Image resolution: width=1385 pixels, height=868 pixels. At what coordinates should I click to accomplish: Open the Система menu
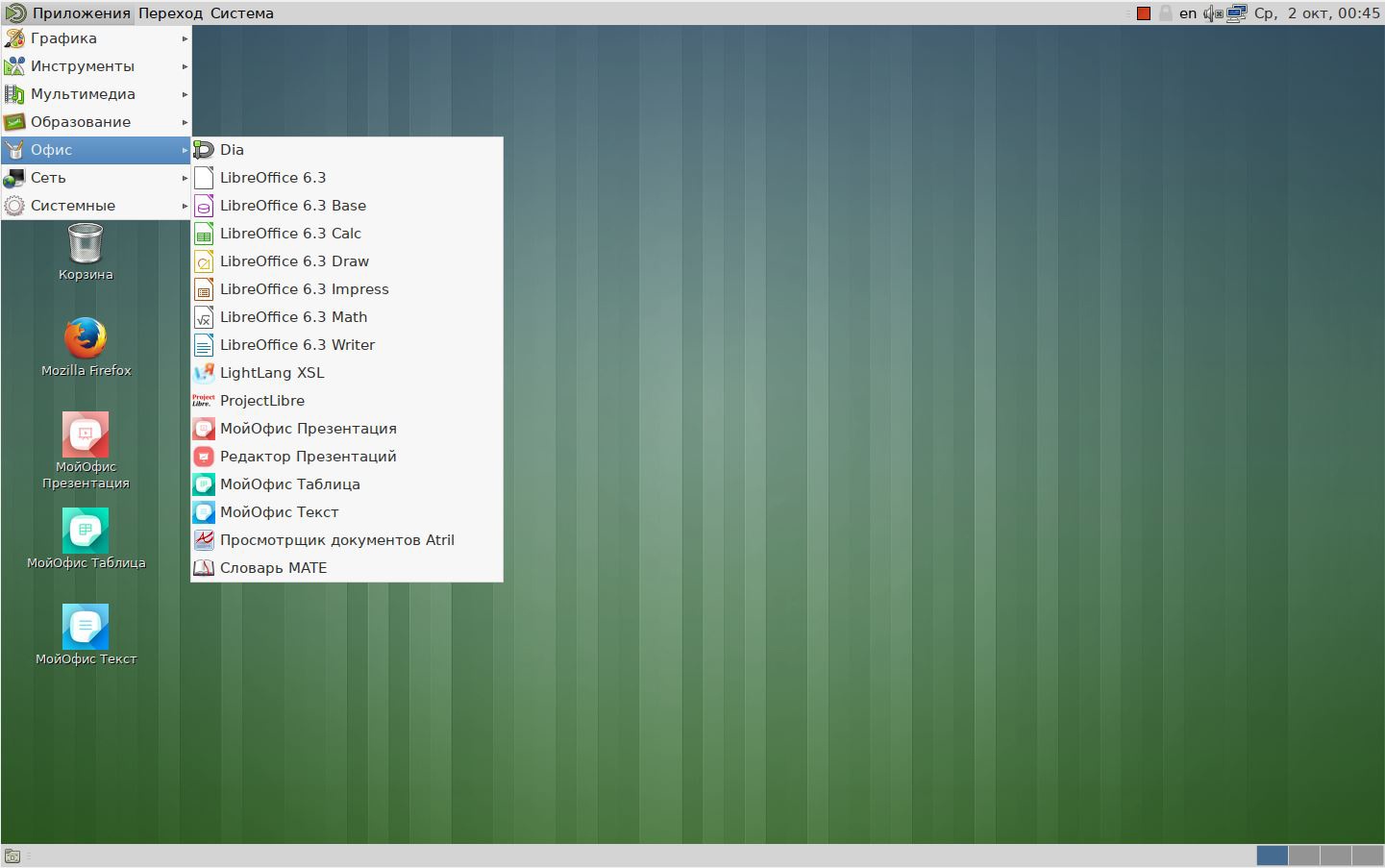[x=242, y=13]
